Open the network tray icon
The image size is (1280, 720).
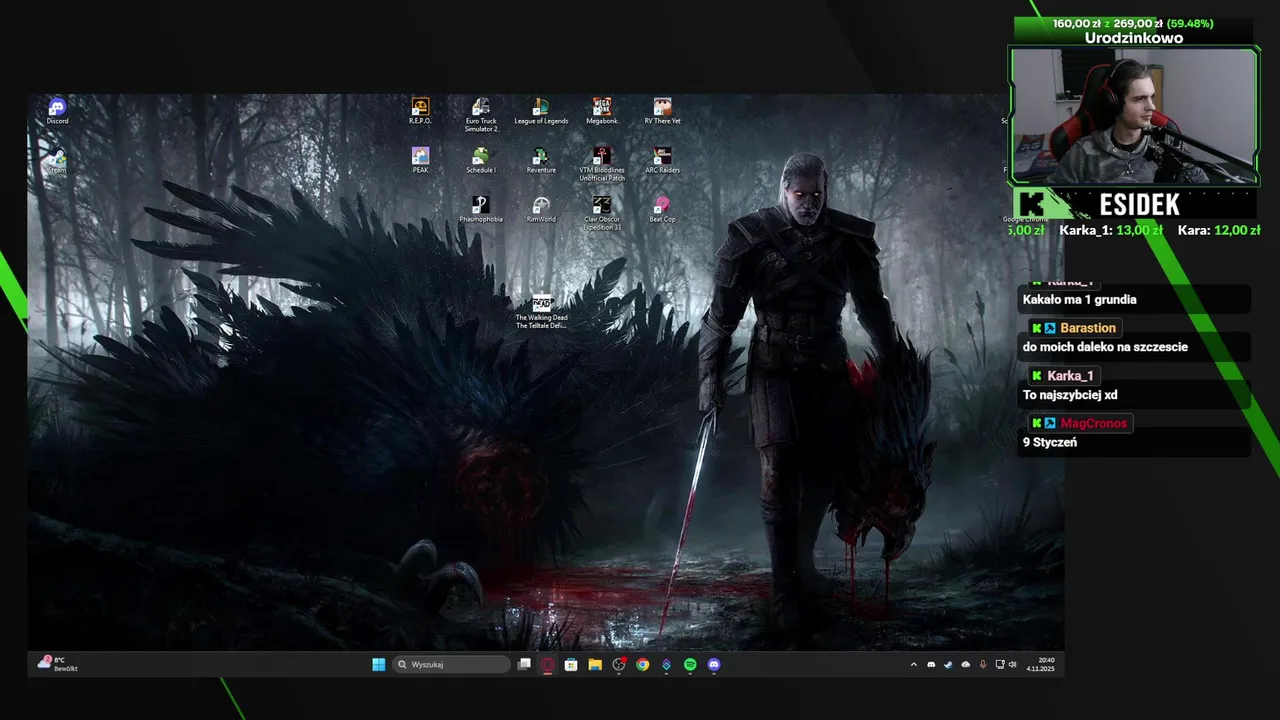pyautogui.click(x=1000, y=664)
